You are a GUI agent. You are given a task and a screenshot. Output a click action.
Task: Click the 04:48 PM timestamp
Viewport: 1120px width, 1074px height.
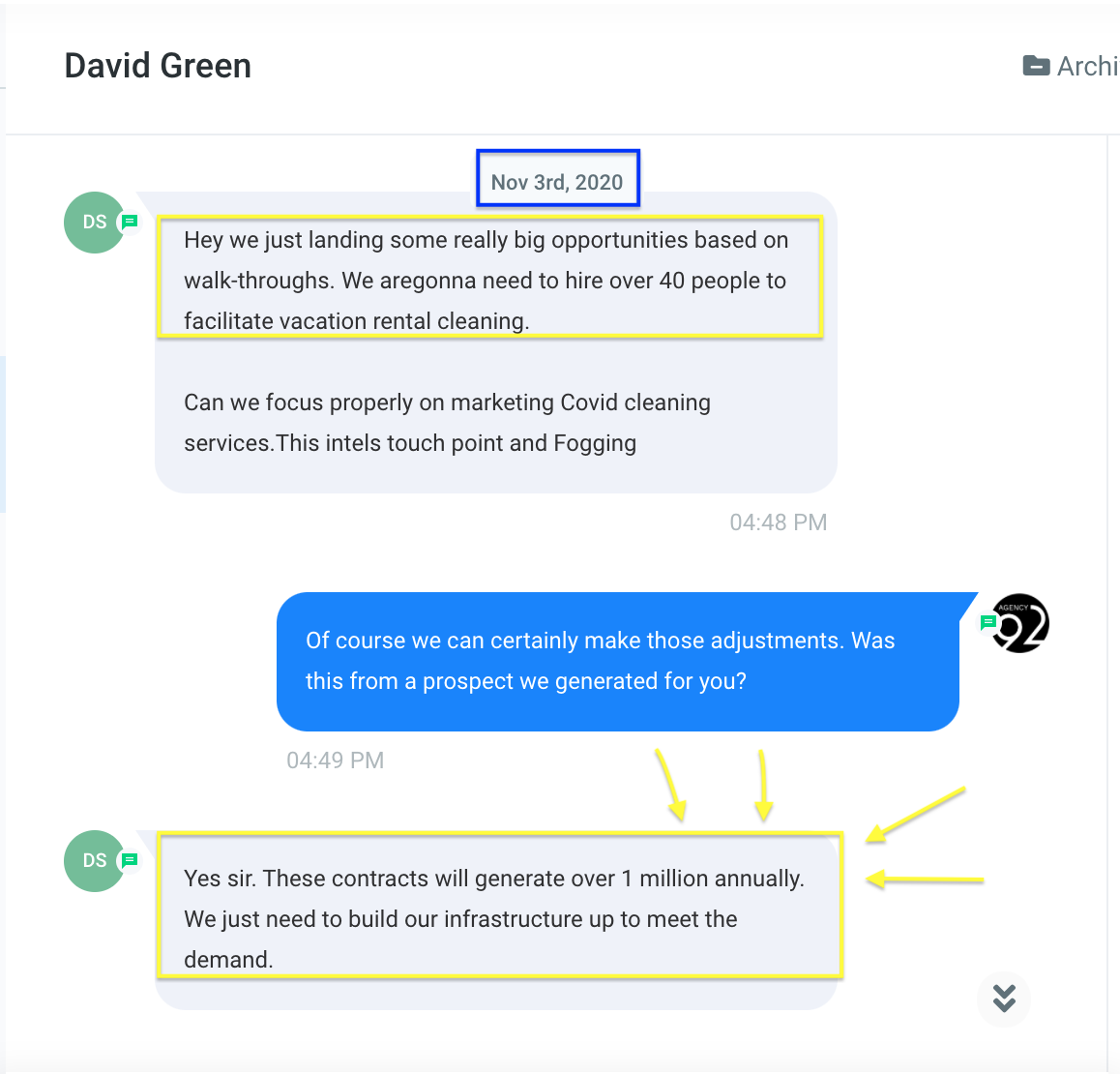[778, 522]
